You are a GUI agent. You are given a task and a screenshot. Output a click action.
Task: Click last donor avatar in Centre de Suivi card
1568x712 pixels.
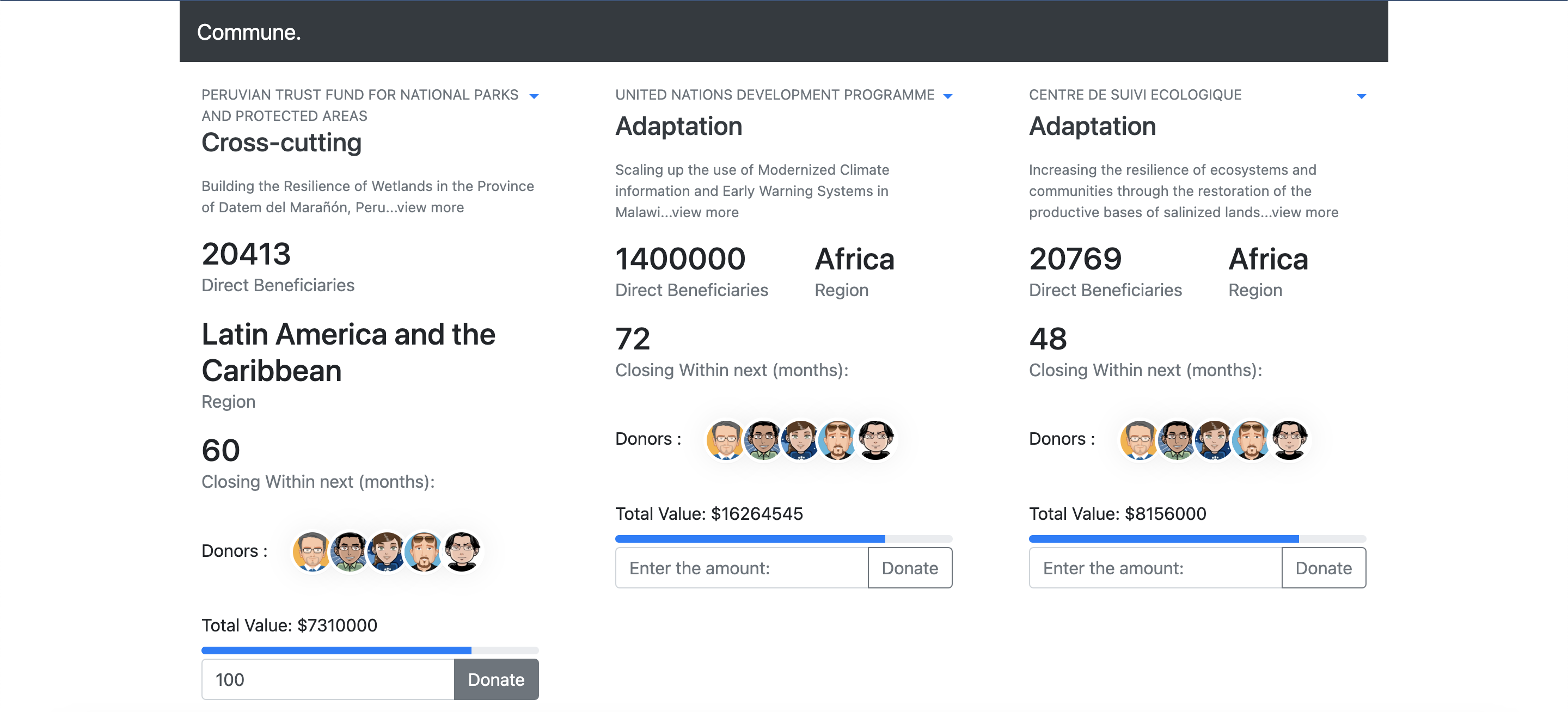tap(1289, 439)
